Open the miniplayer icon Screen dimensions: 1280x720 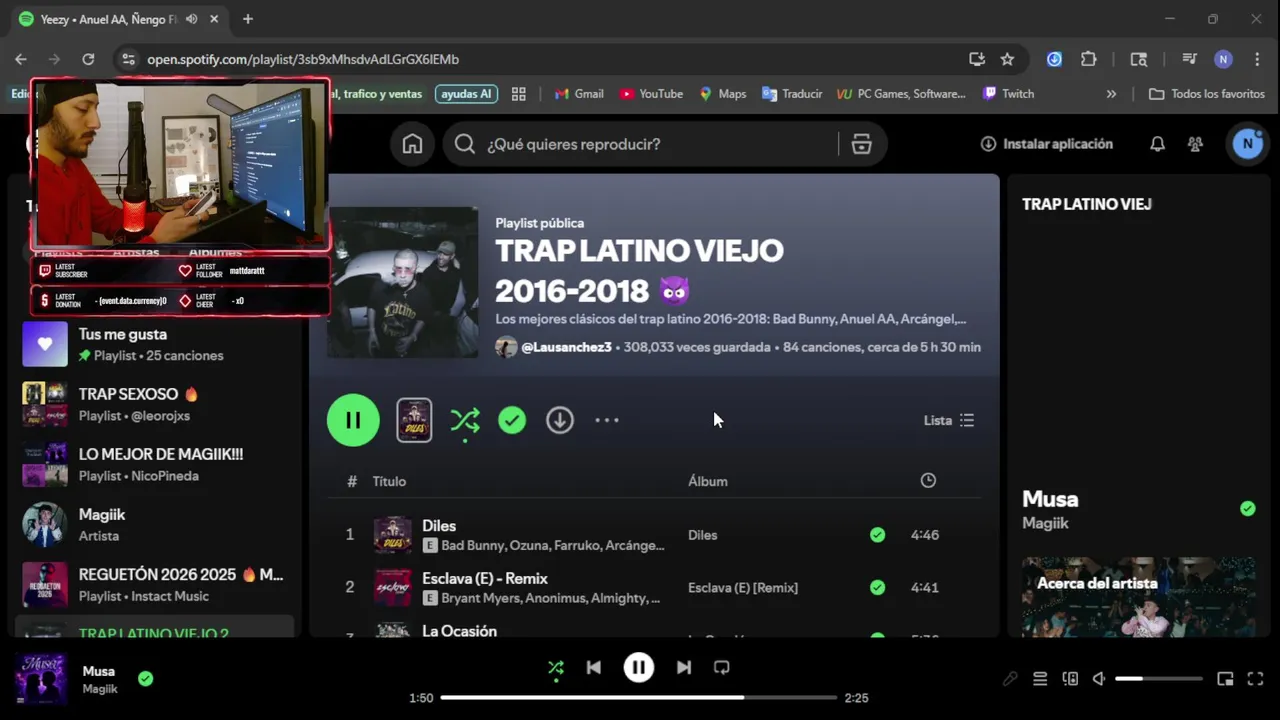pyautogui.click(x=1225, y=679)
